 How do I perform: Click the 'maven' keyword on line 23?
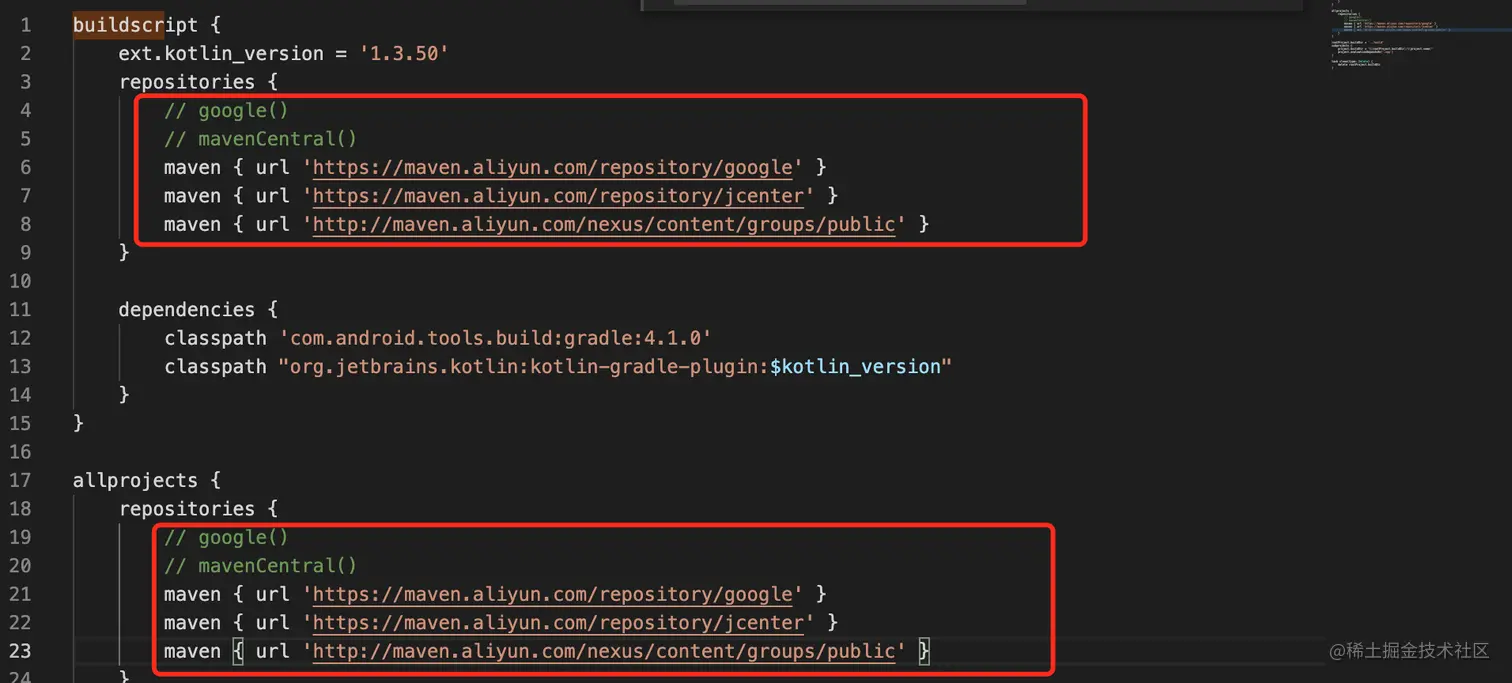[192, 651]
